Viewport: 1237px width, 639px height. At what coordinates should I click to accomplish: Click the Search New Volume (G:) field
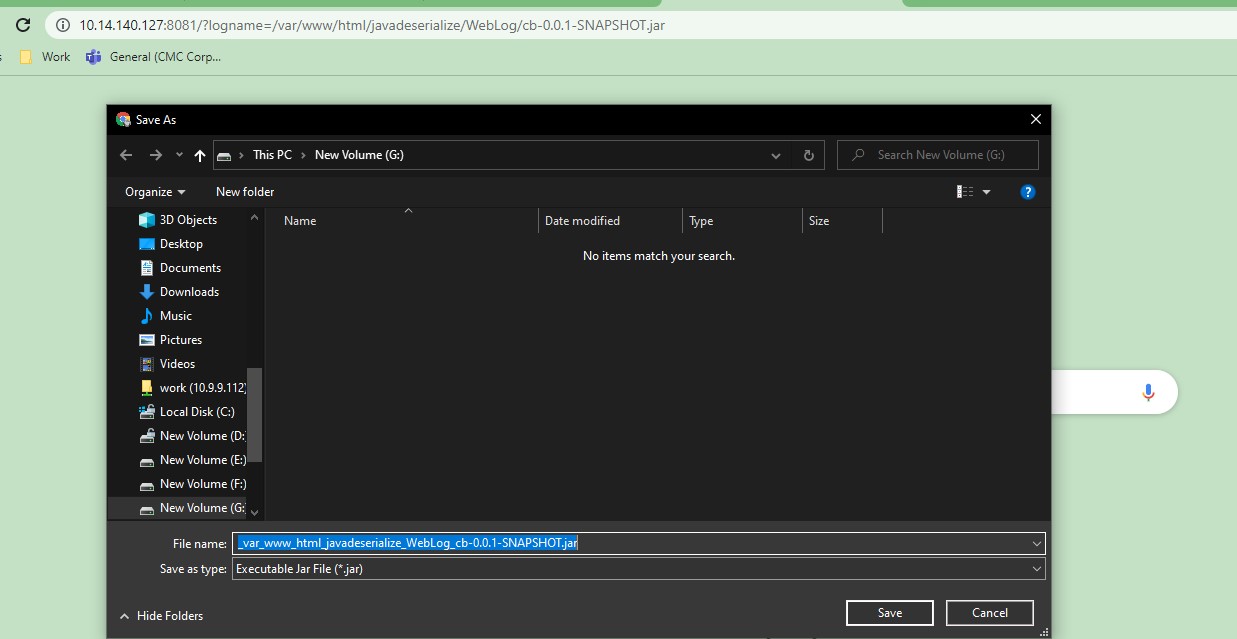pos(938,155)
